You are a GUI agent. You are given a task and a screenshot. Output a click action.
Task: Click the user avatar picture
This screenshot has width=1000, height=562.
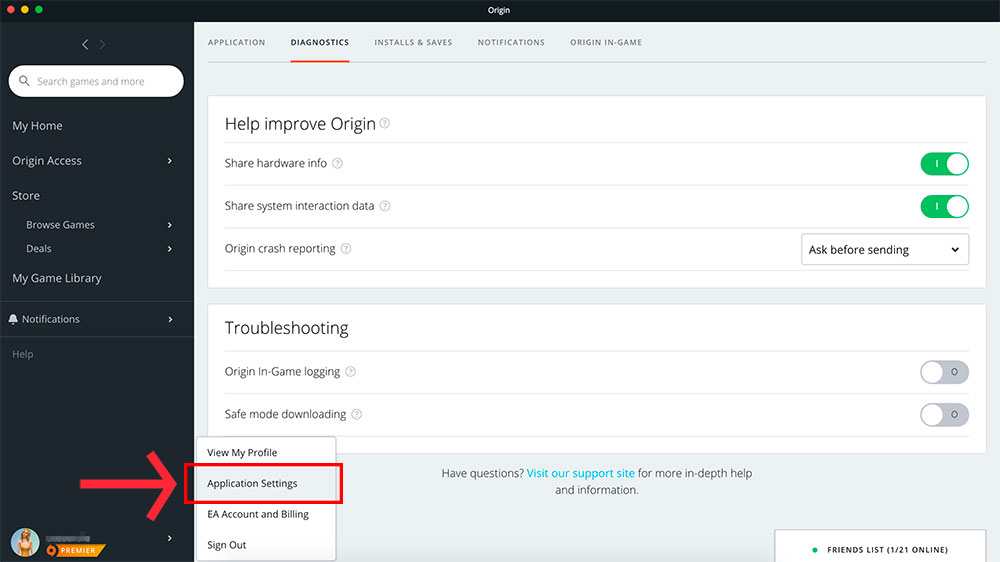[x=25, y=543]
